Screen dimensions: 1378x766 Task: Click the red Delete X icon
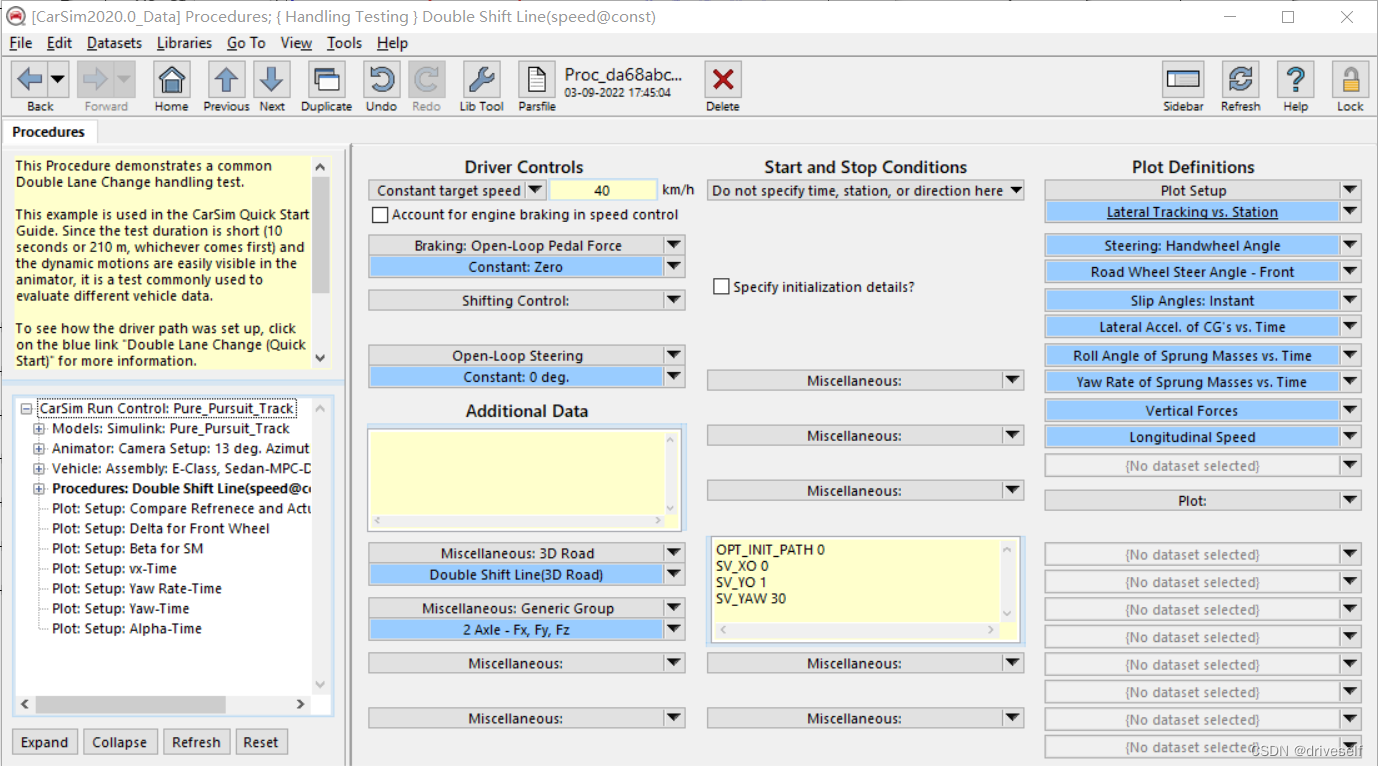723,80
